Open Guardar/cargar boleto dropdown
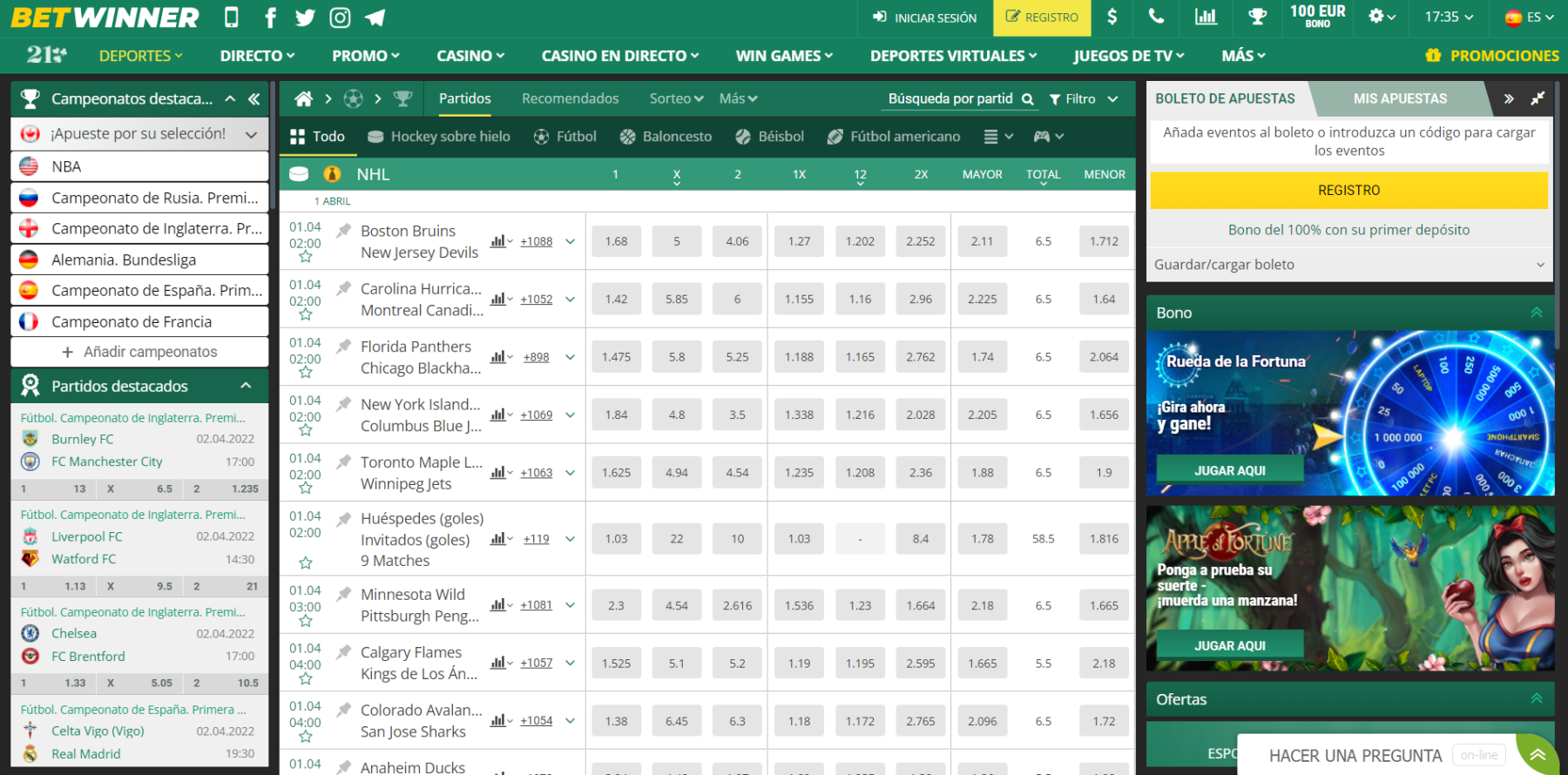This screenshot has width=1568, height=775. coord(1348,265)
